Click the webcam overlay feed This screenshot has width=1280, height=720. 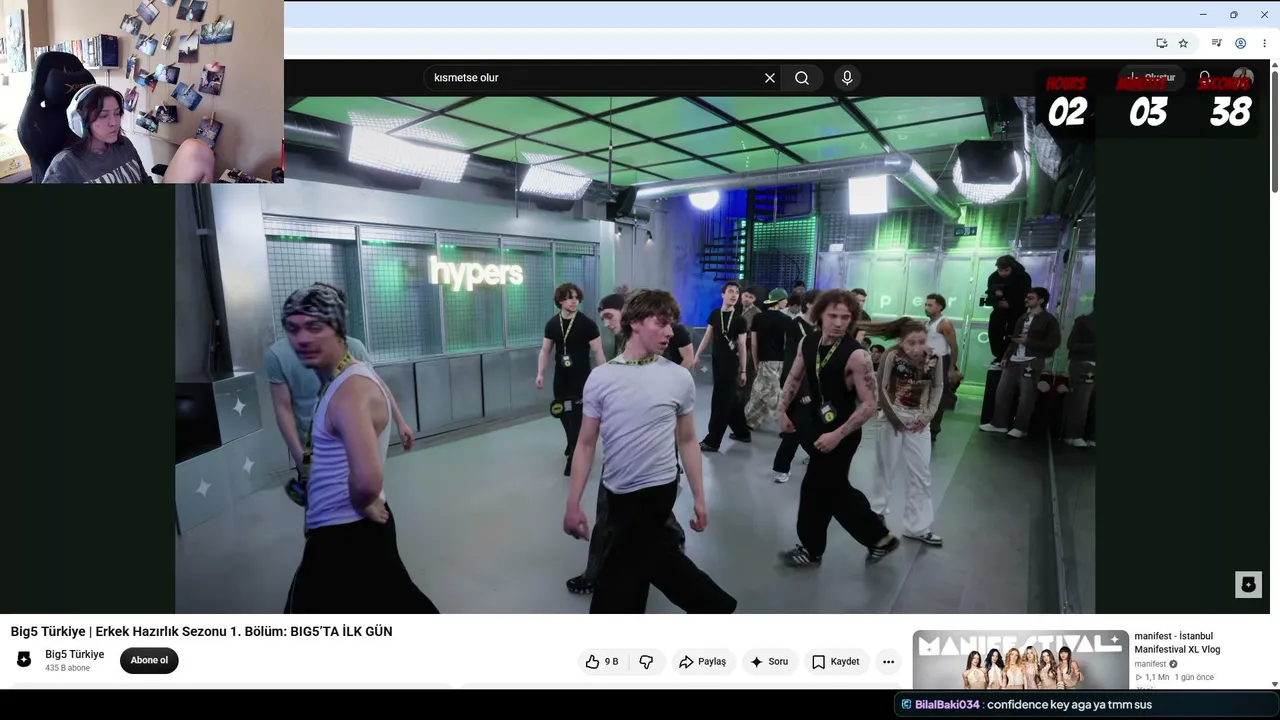point(142,92)
